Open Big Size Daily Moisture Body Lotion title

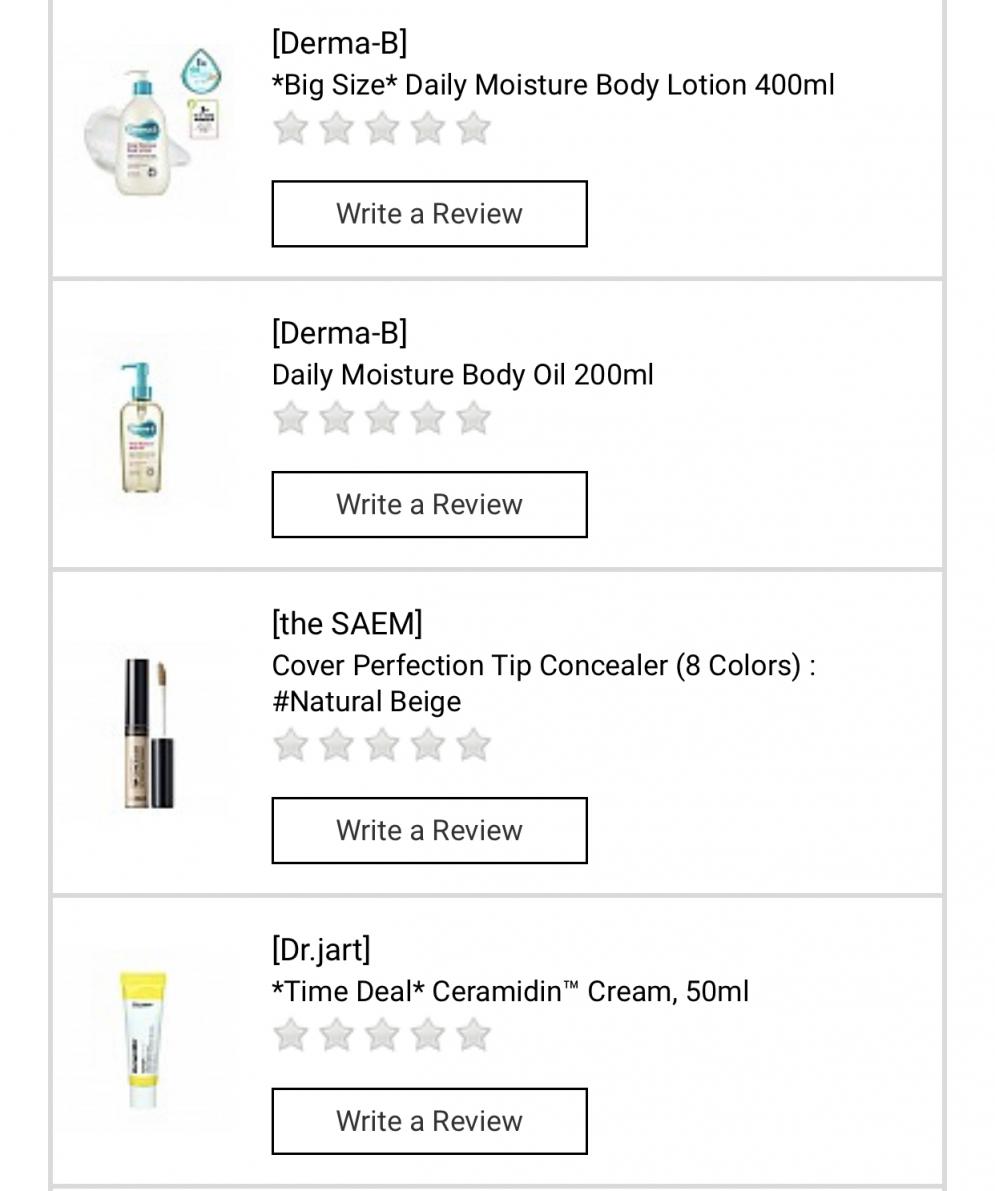(x=552, y=85)
